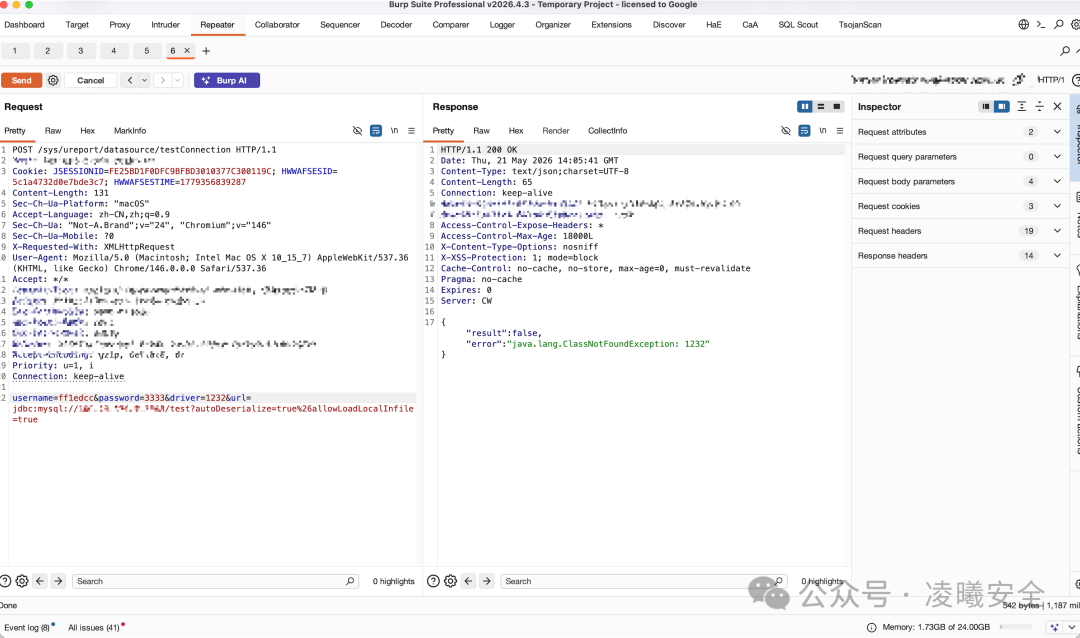The image size is (1080, 638).
Task: Open Repeater send settings gear
Action: click(x=53, y=80)
